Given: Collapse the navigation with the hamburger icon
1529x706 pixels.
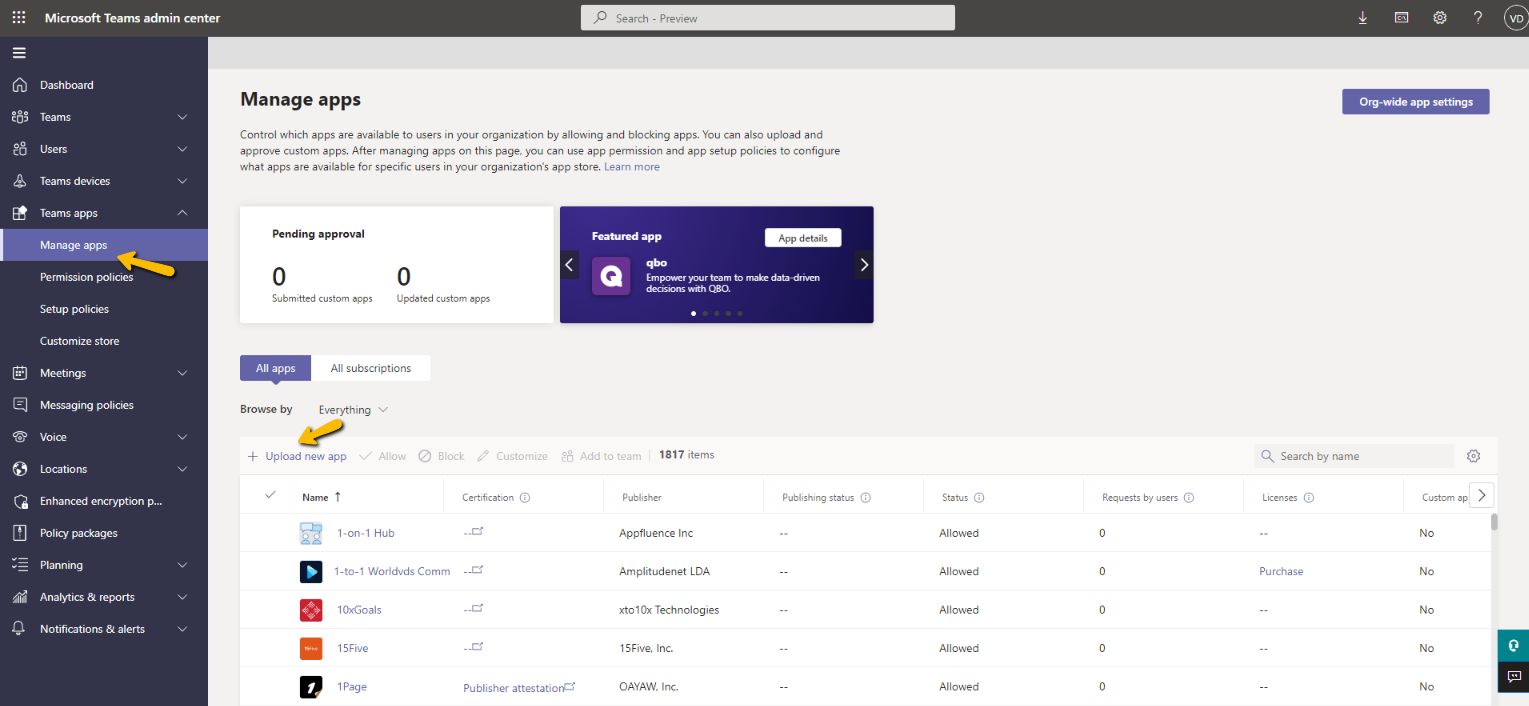Looking at the screenshot, I should pyautogui.click(x=19, y=52).
